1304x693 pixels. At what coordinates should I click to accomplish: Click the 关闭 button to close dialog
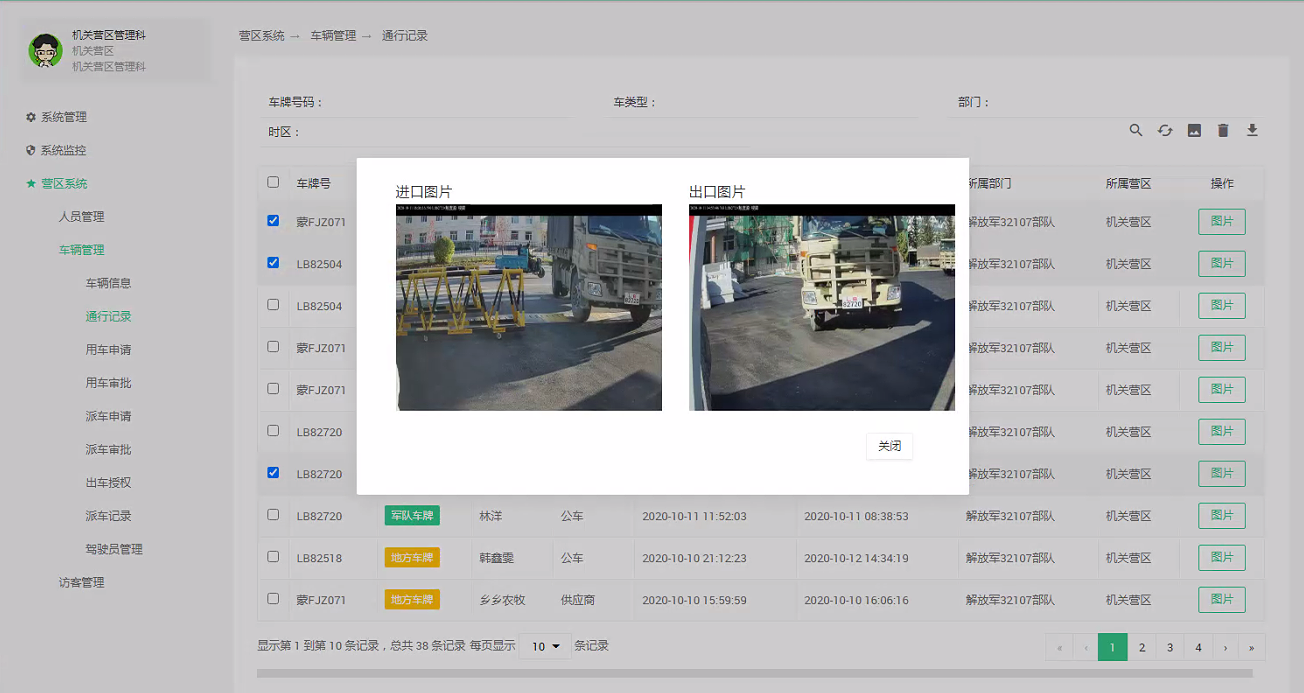click(x=889, y=446)
